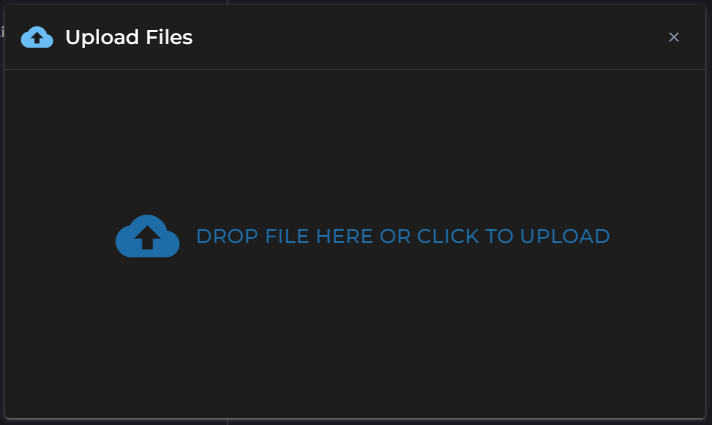The image size is (712, 425).
Task: Click the word UPLOAD in the drop zone
Action: [x=565, y=236]
